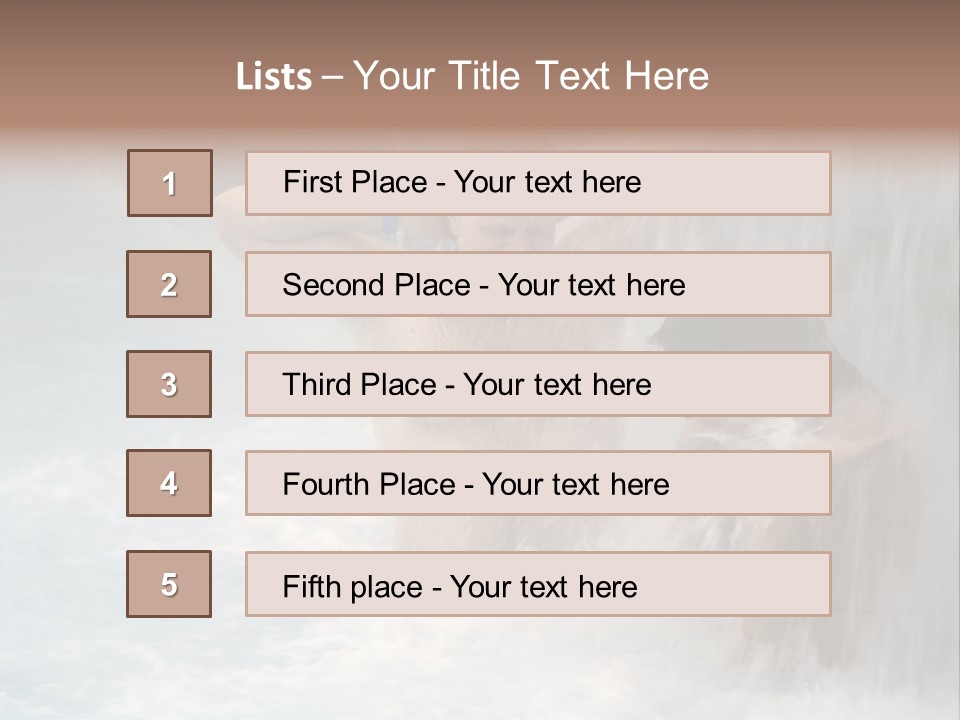Select the "Fifth place" label text
This screenshot has width=960, height=720.
352,586
